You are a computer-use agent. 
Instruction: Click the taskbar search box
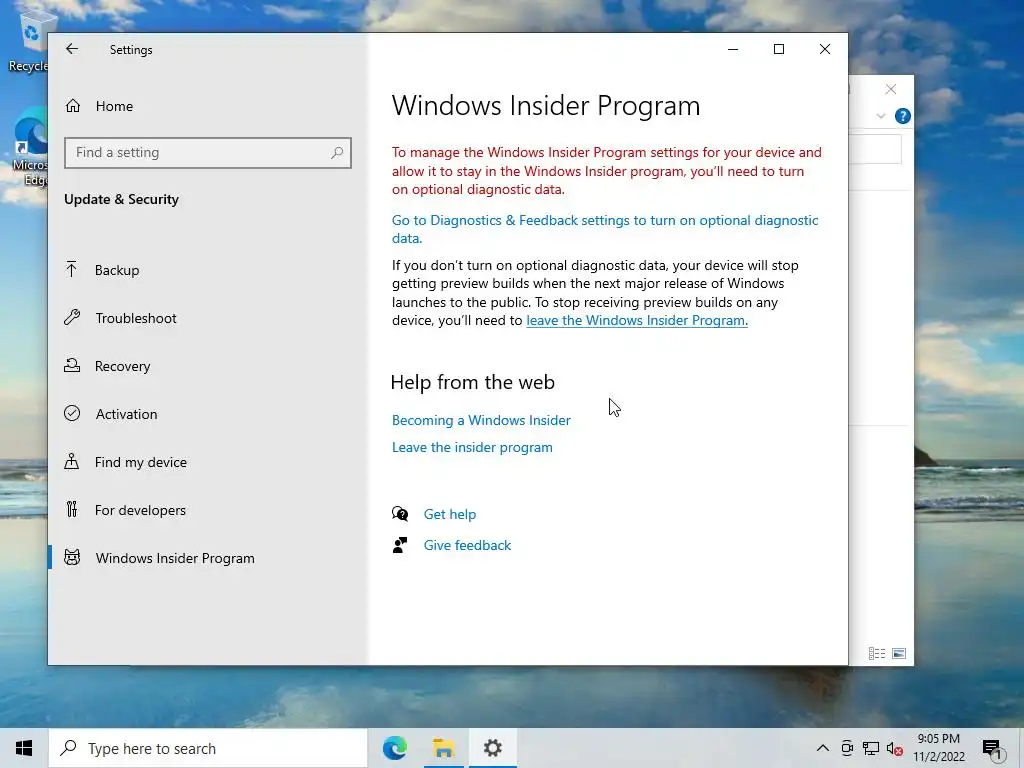pos(208,748)
